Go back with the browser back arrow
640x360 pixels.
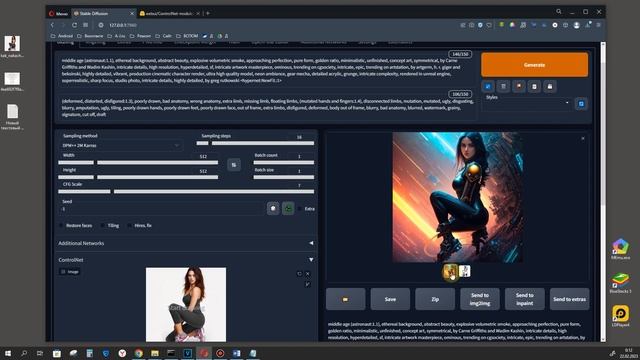53,25
